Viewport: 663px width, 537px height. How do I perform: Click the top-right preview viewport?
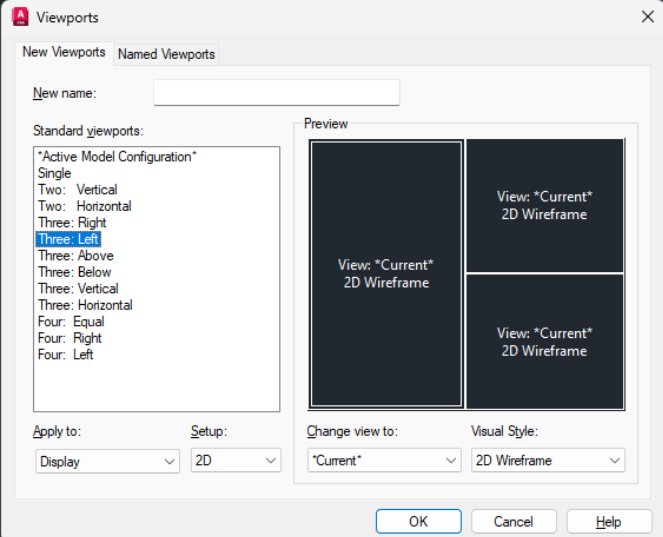[545, 205]
